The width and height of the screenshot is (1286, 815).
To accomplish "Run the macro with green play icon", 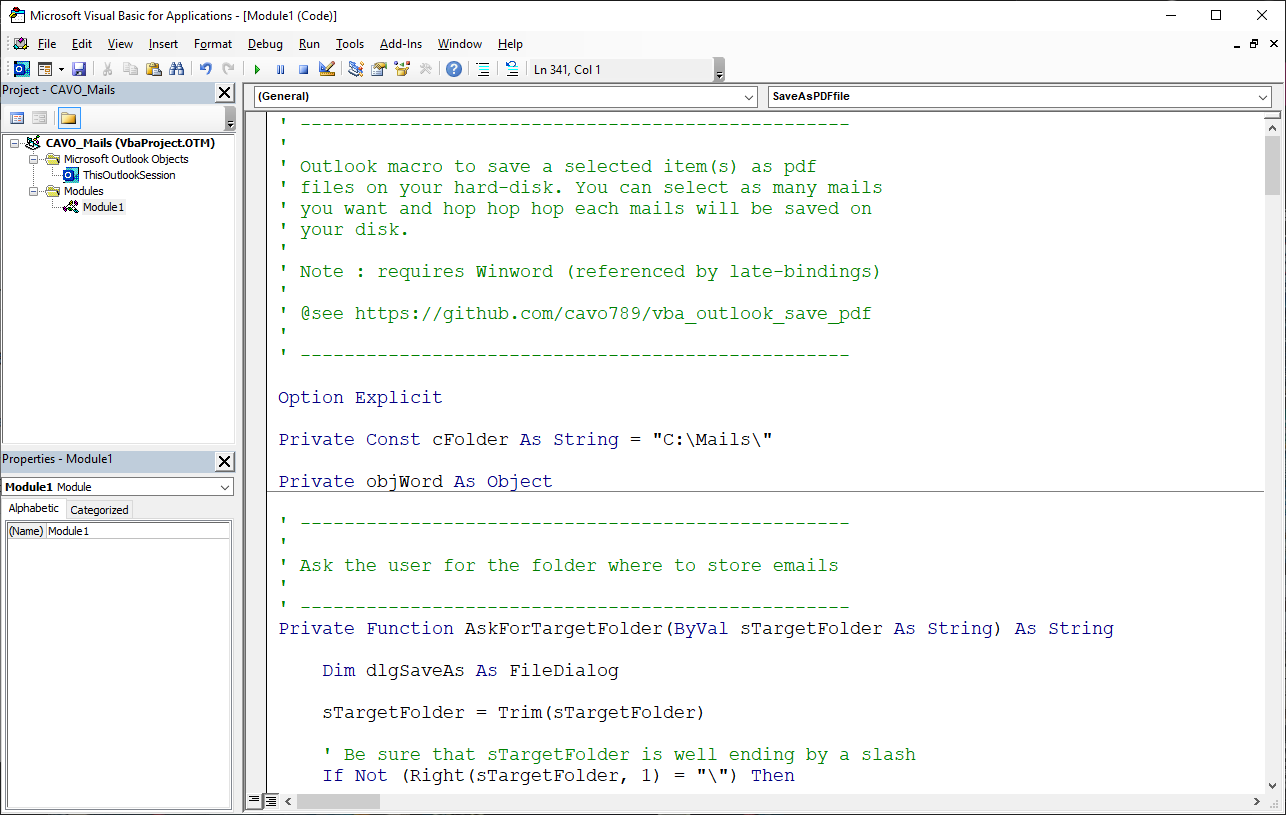I will (x=257, y=69).
